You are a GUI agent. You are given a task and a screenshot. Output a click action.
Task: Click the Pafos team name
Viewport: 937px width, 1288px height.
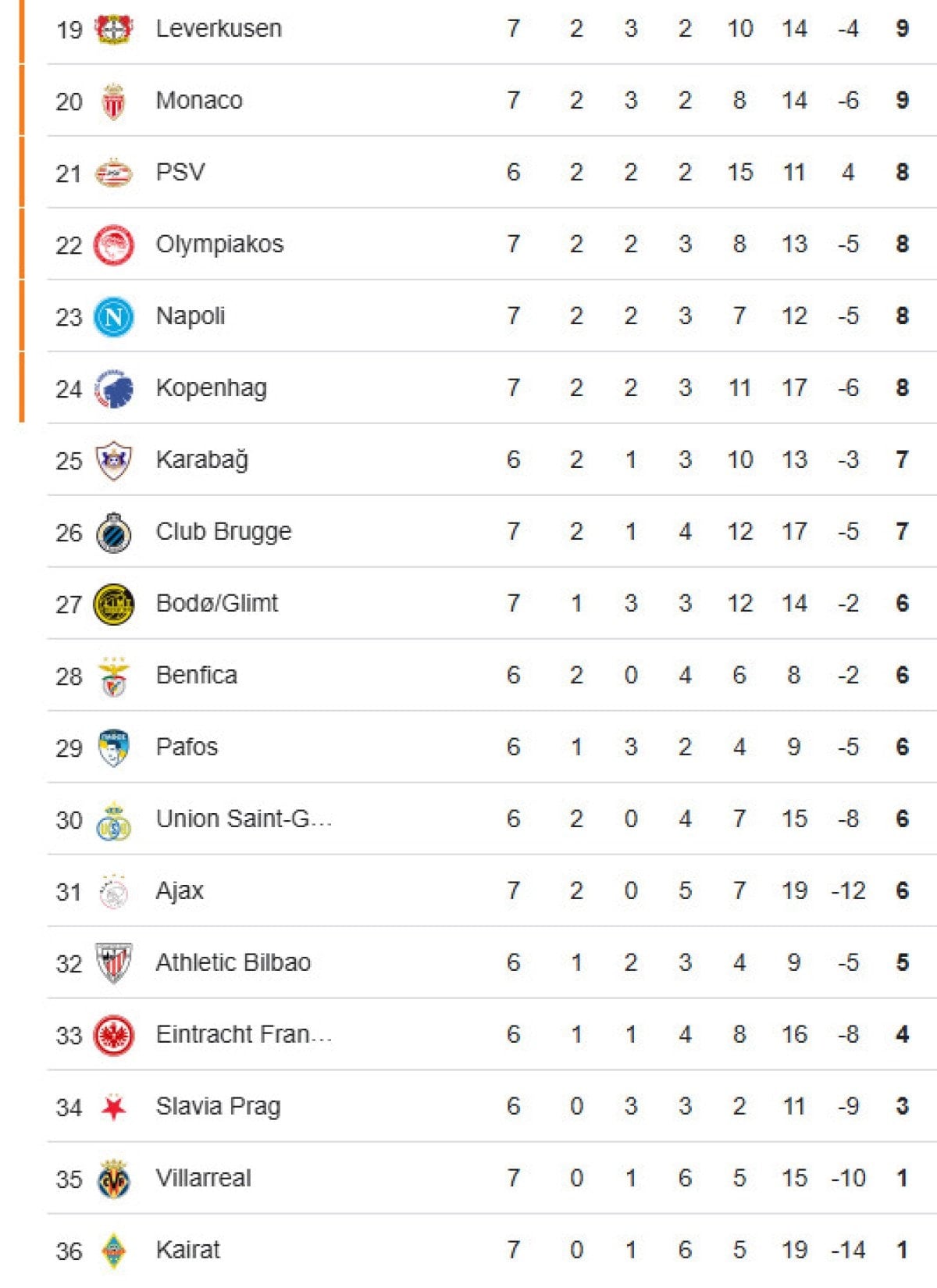(x=187, y=747)
